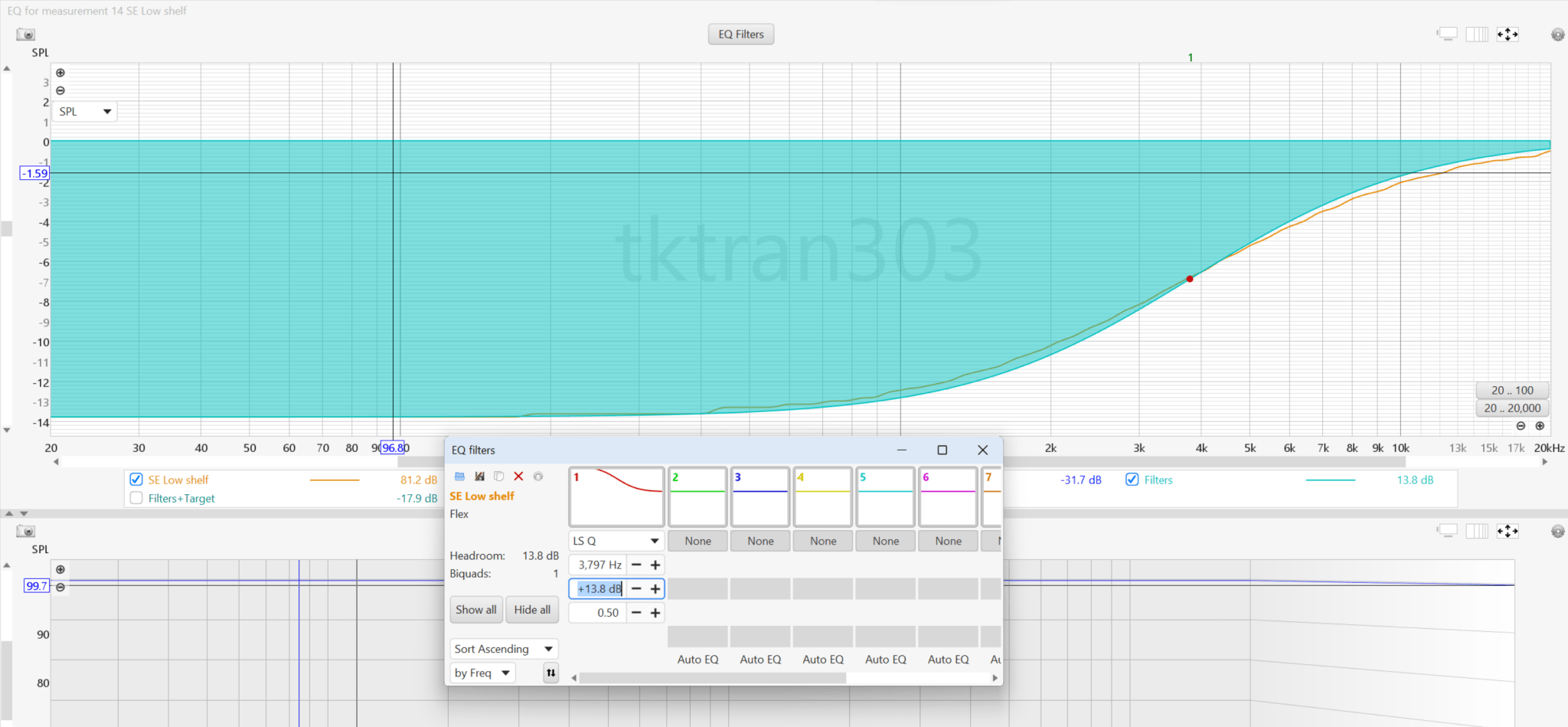Collapse divider down arrow between graphs
This screenshot has height=727, width=1568.
(24, 513)
